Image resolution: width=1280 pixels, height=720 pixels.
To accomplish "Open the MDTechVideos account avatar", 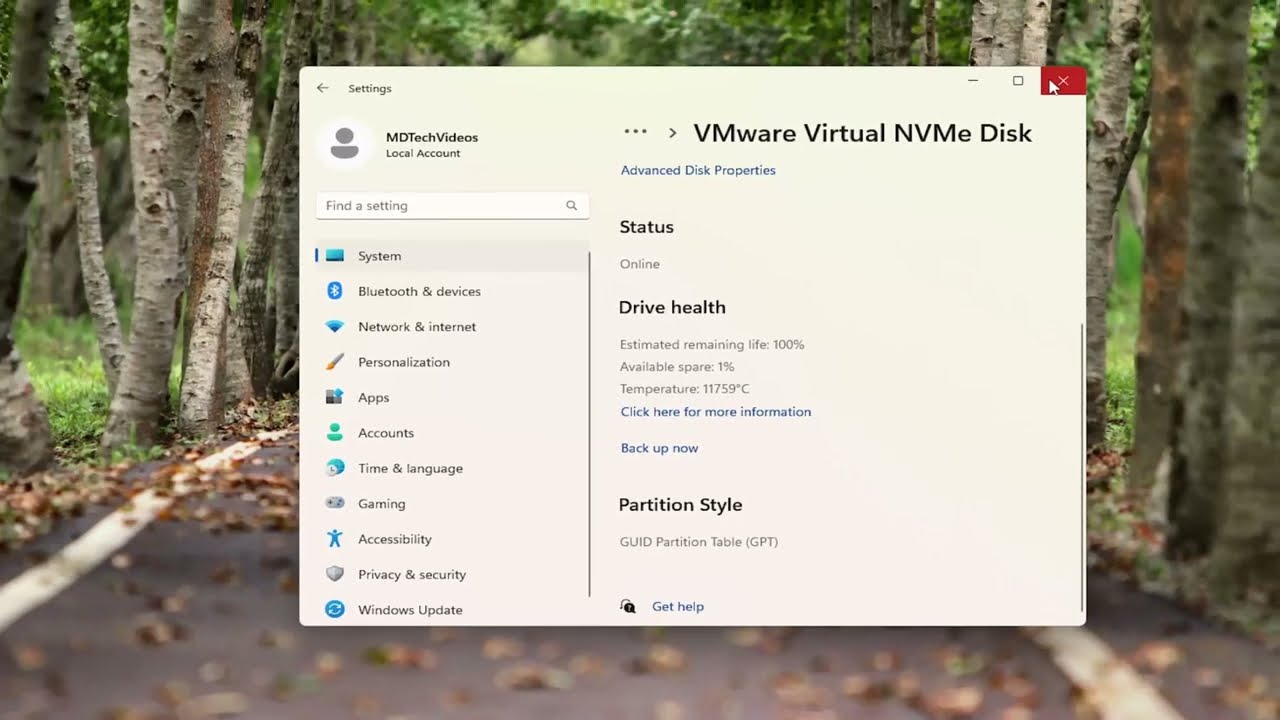I will 344,144.
